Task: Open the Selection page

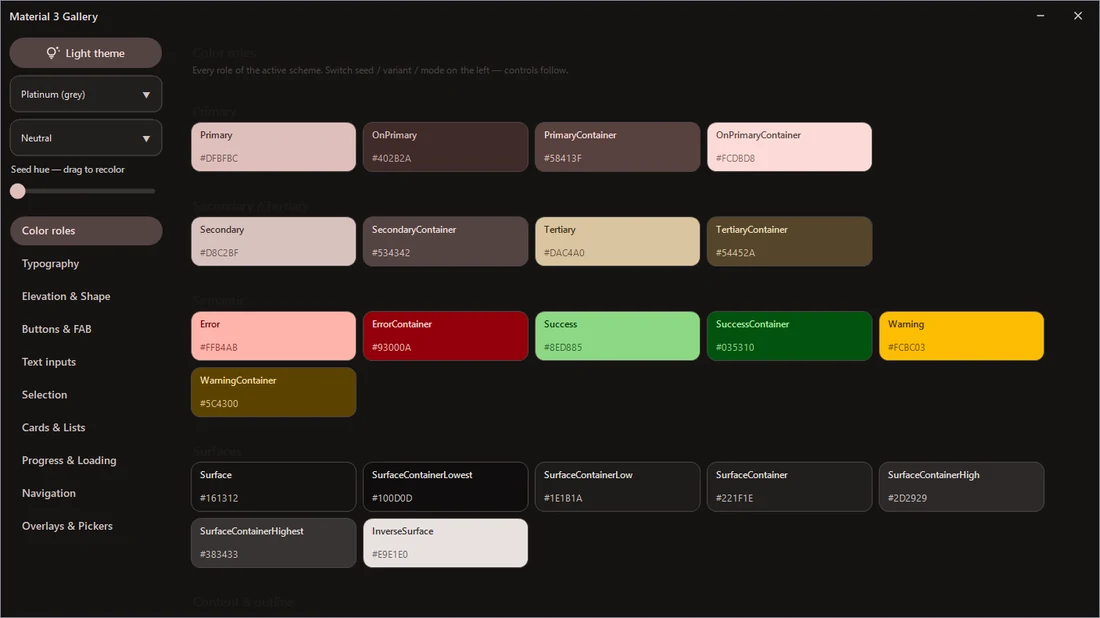Action: (x=86, y=395)
